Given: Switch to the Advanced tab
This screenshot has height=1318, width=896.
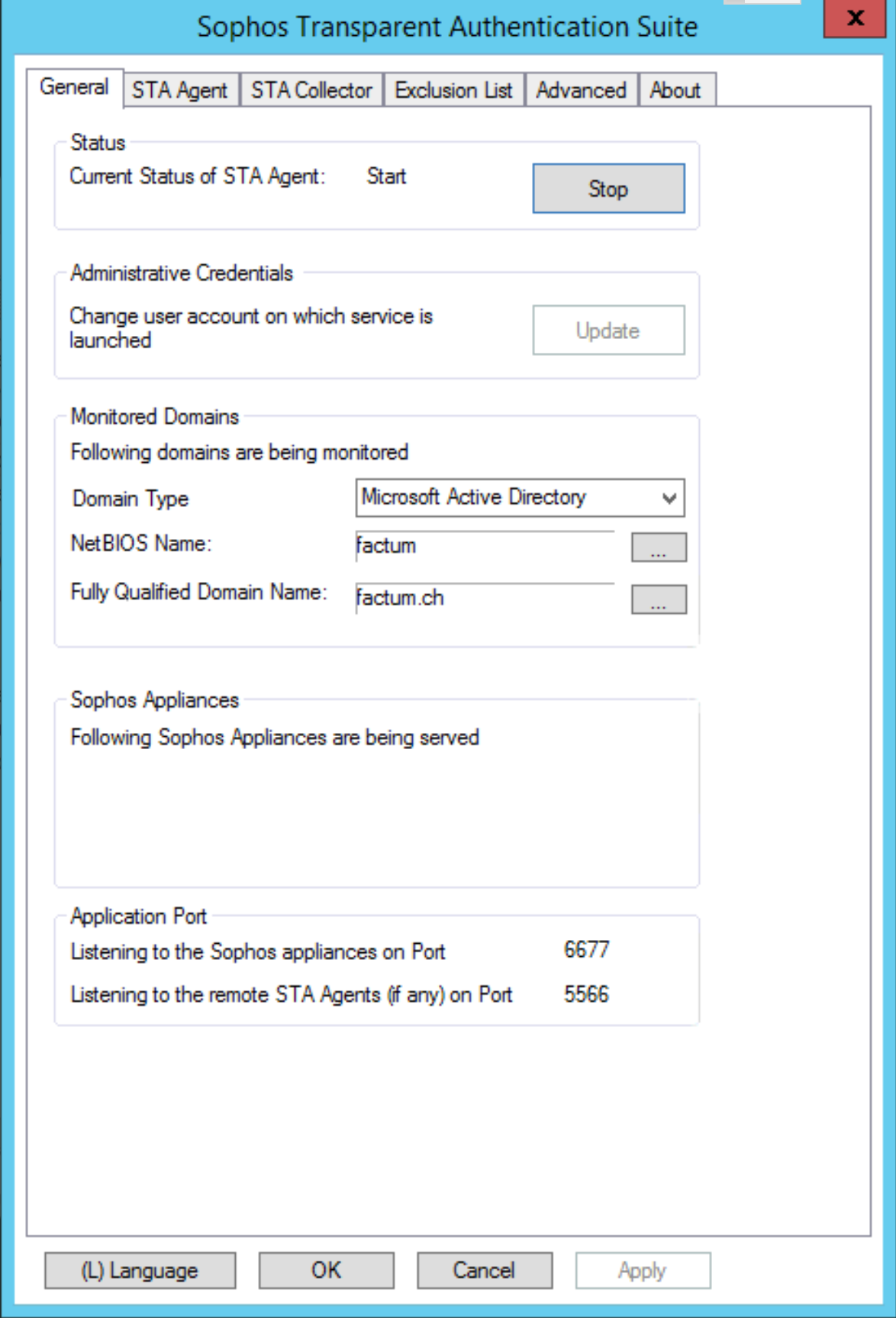Looking at the screenshot, I should (x=581, y=90).
